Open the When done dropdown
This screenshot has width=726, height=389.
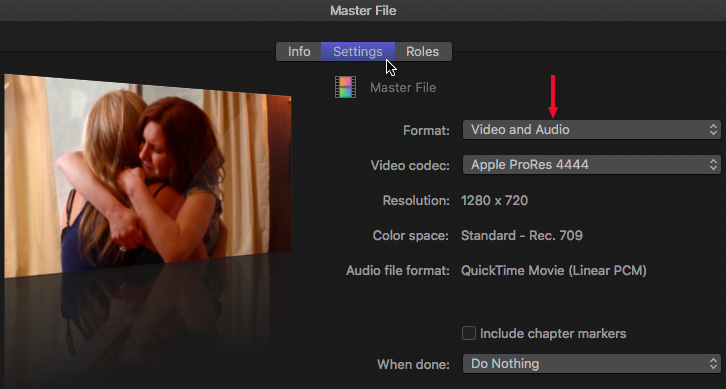pyautogui.click(x=592, y=364)
